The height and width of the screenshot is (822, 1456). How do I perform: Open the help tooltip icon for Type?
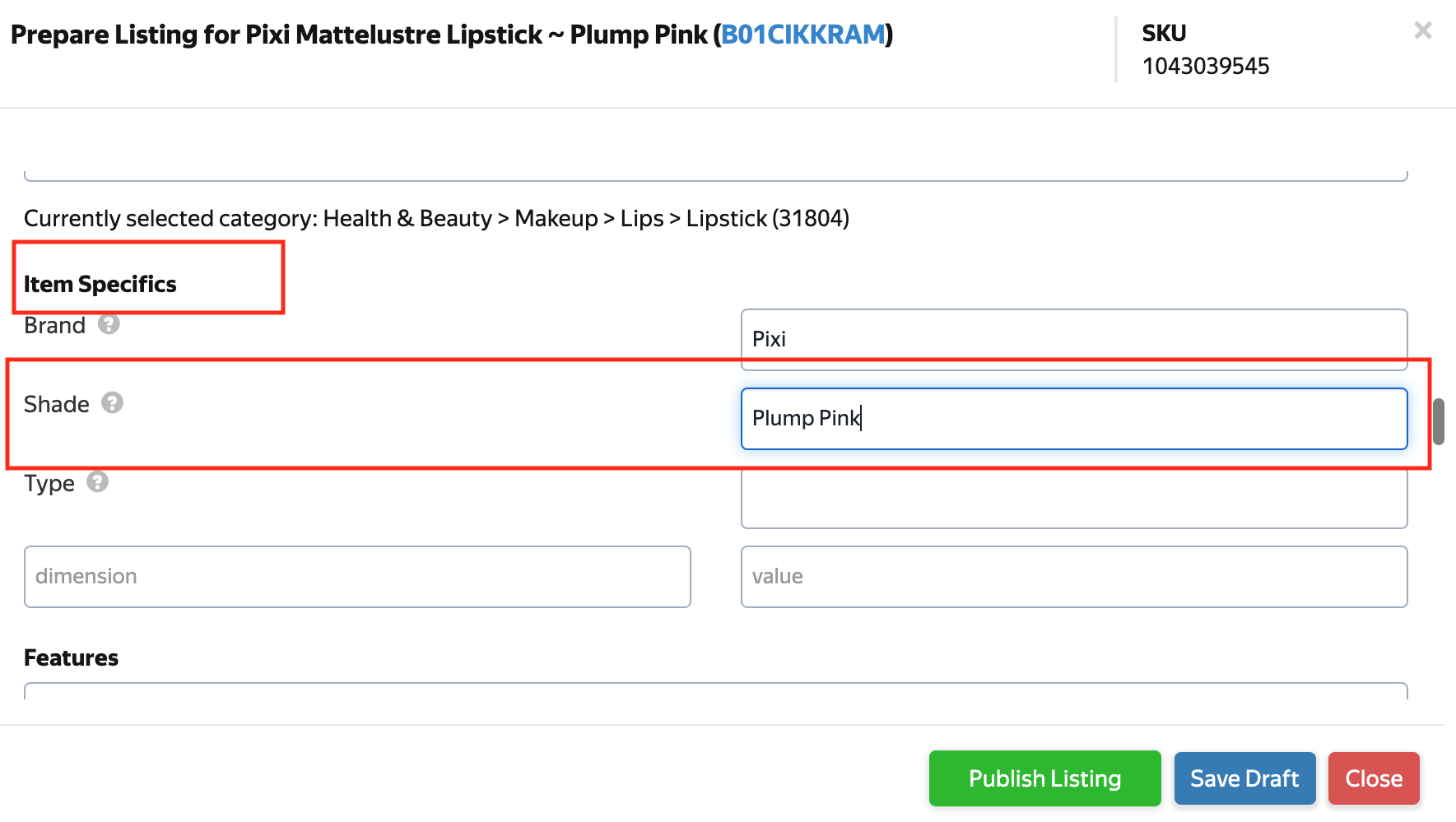click(x=97, y=481)
